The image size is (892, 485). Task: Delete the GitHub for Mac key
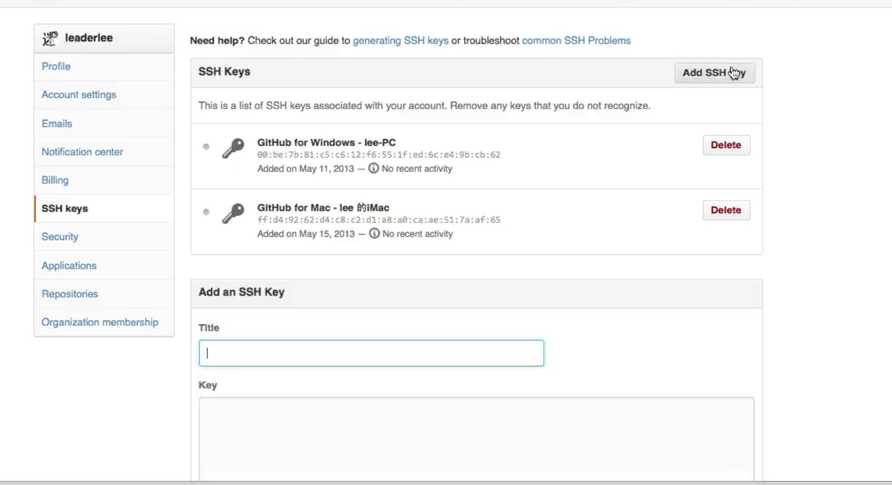(x=726, y=210)
